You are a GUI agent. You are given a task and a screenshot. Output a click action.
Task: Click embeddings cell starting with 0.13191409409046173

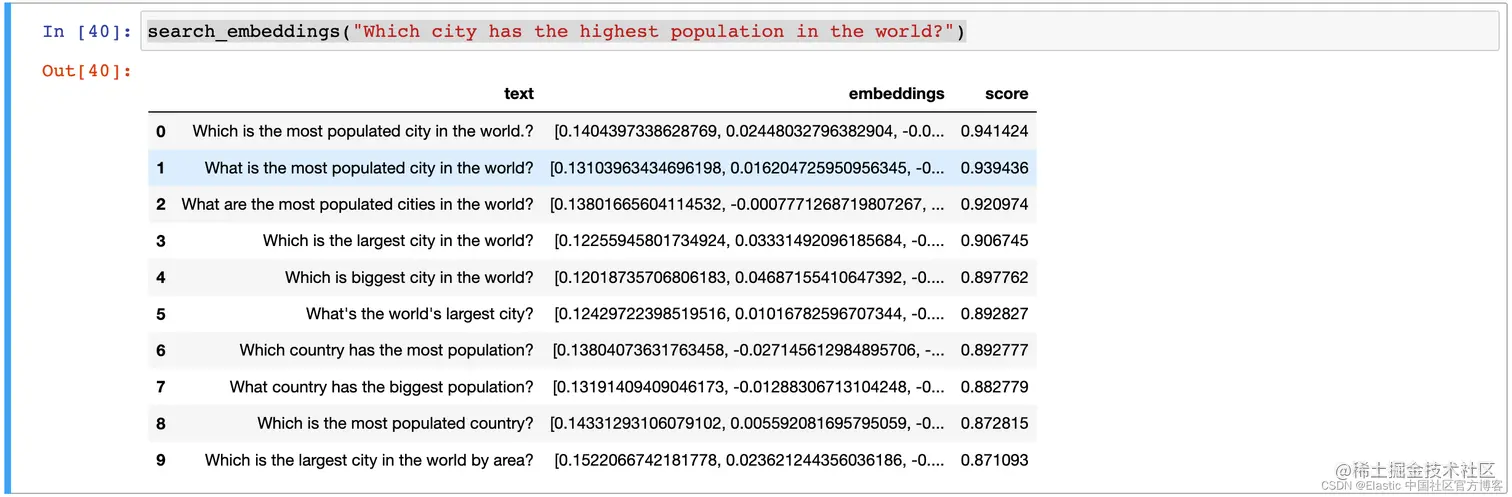[x=749, y=387]
